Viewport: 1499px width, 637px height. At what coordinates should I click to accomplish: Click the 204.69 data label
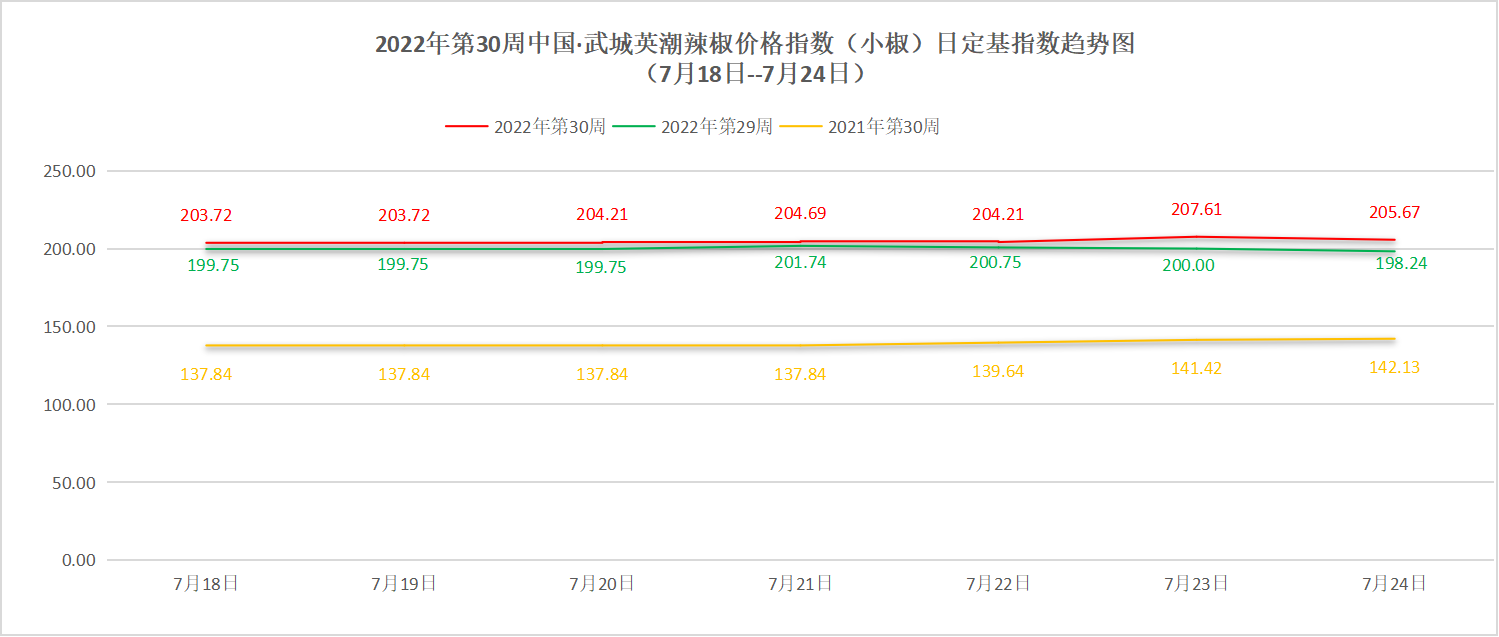coord(800,213)
